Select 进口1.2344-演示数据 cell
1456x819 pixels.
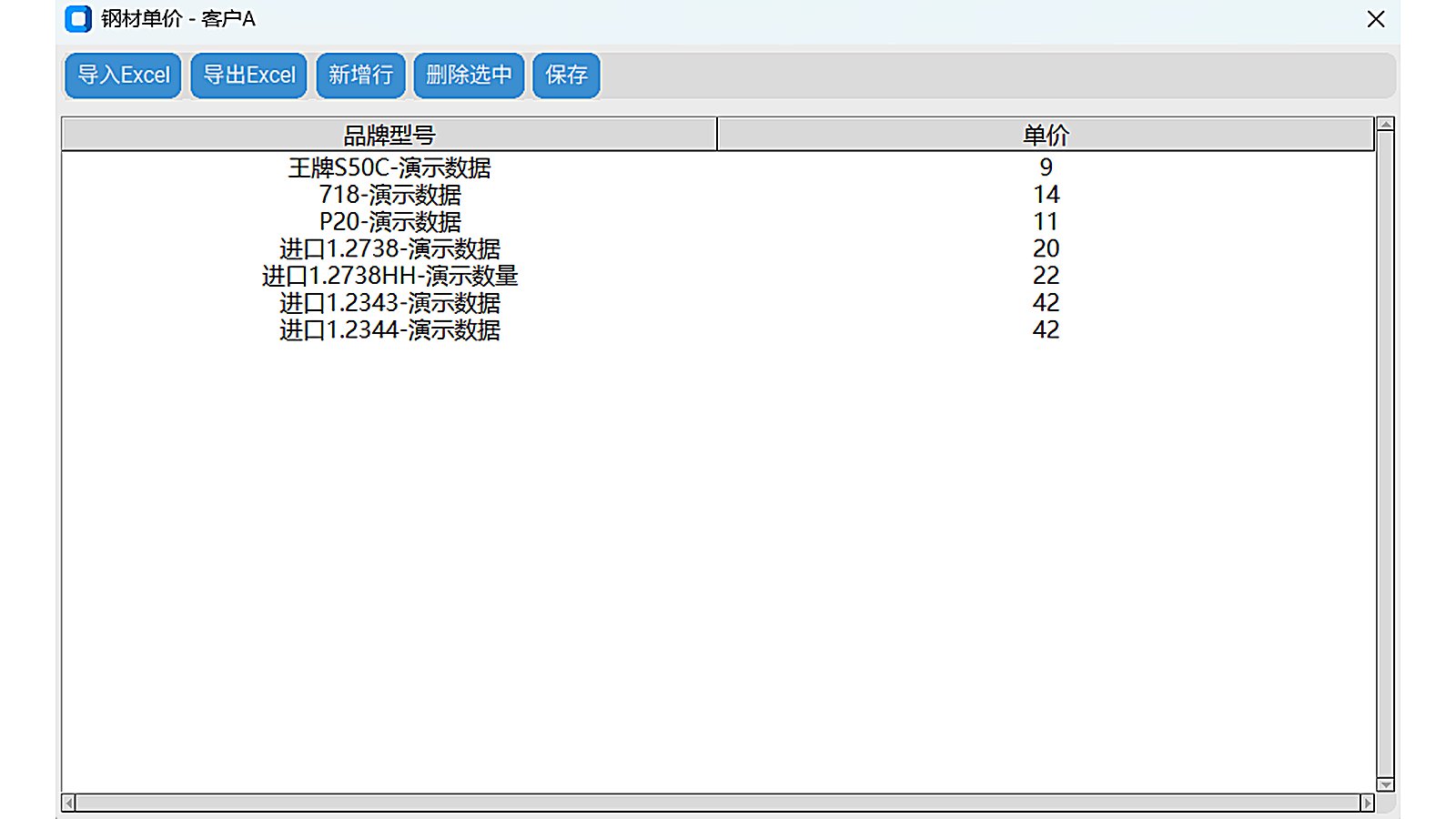389,329
